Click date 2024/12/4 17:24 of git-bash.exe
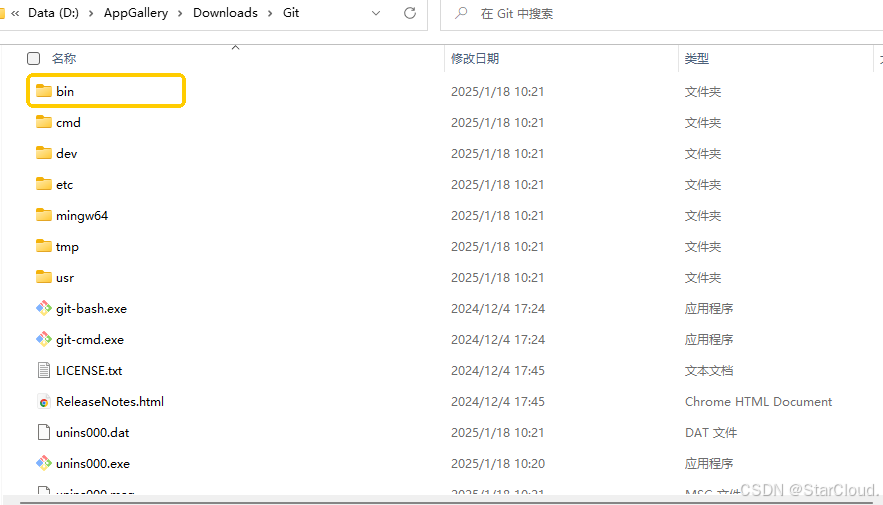 tap(498, 309)
